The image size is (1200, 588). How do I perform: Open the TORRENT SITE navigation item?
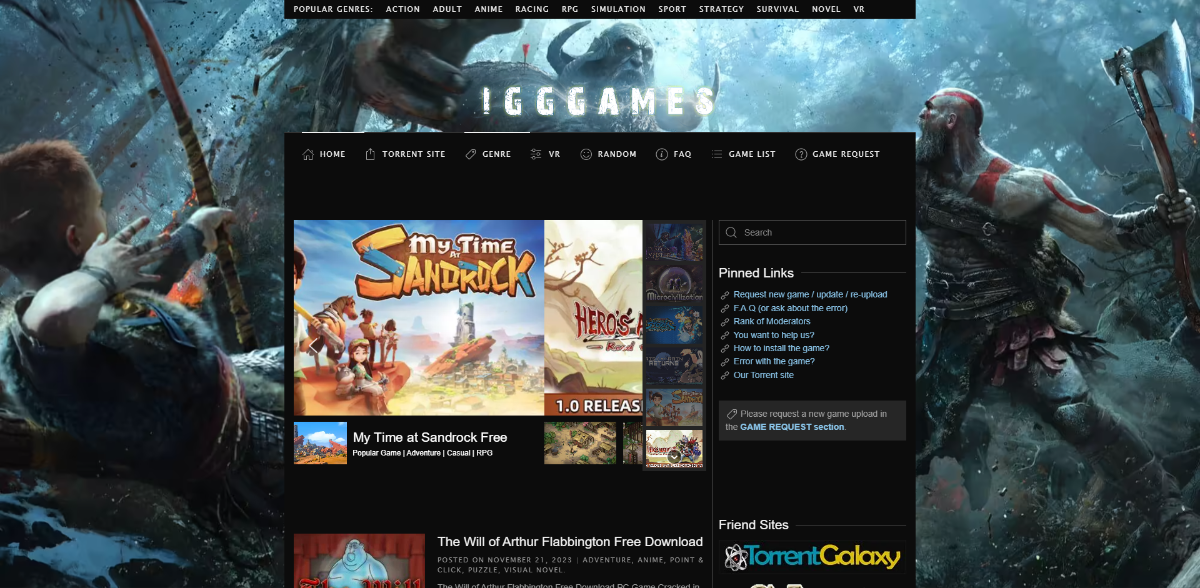pyautogui.click(x=405, y=154)
